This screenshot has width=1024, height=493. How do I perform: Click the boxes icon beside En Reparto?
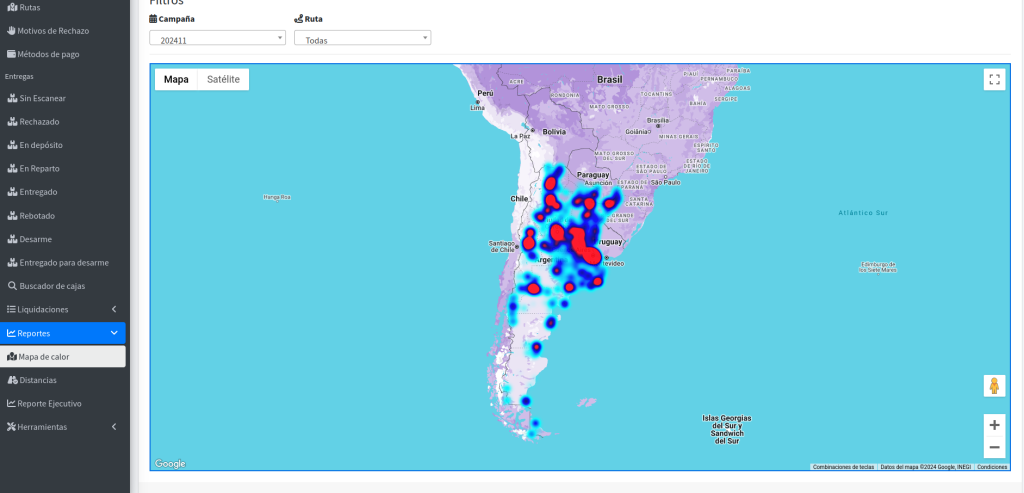pos(12,169)
